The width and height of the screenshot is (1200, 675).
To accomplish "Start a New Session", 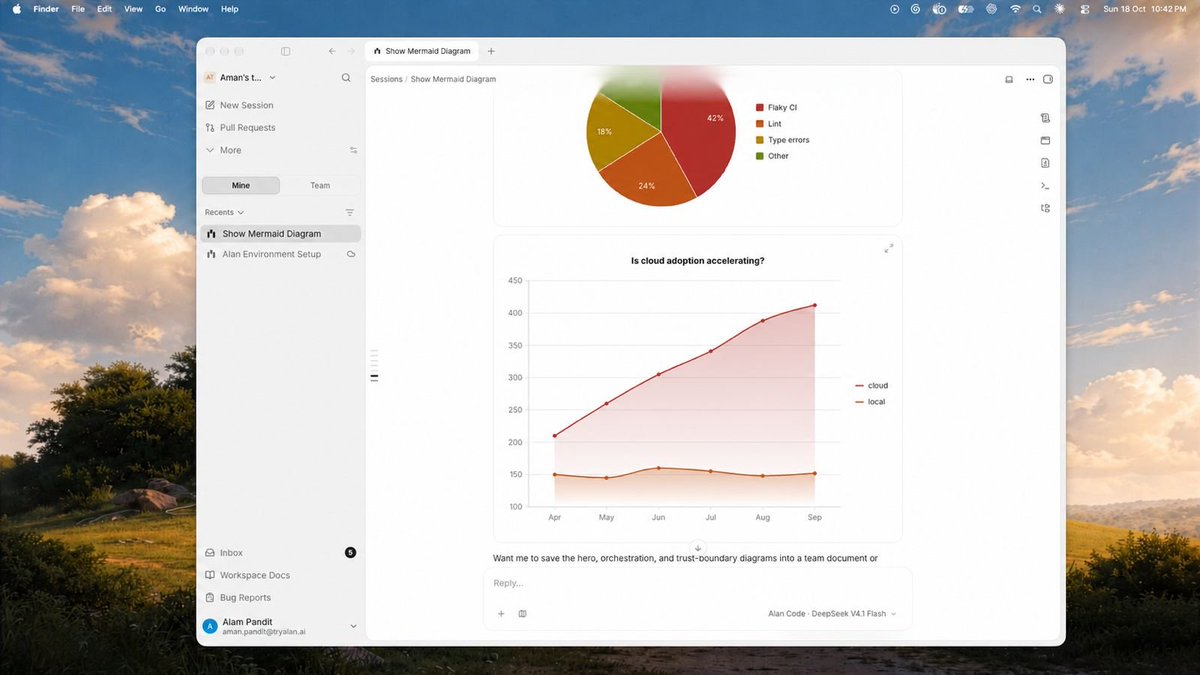I will click(x=280, y=105).
